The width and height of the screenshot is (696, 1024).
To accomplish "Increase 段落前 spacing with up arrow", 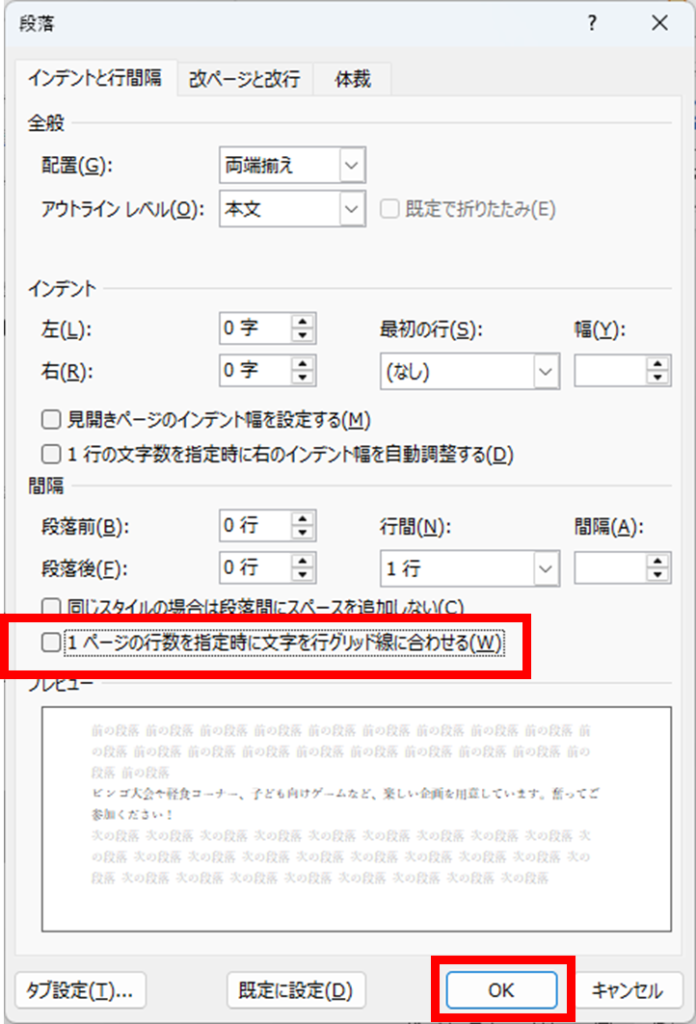I will pos(302,518).
